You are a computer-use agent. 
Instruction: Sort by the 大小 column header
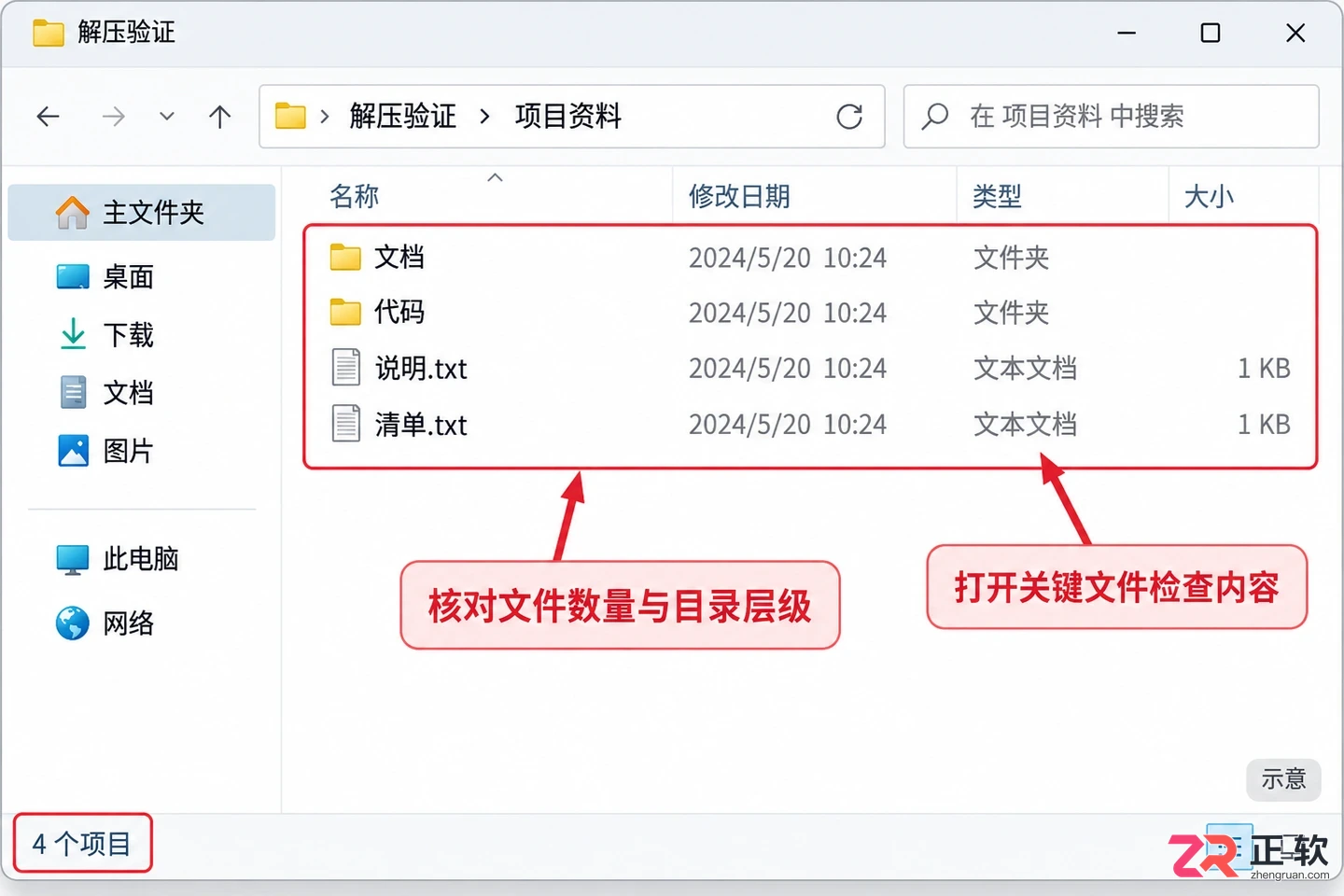tap(1209, 196)
